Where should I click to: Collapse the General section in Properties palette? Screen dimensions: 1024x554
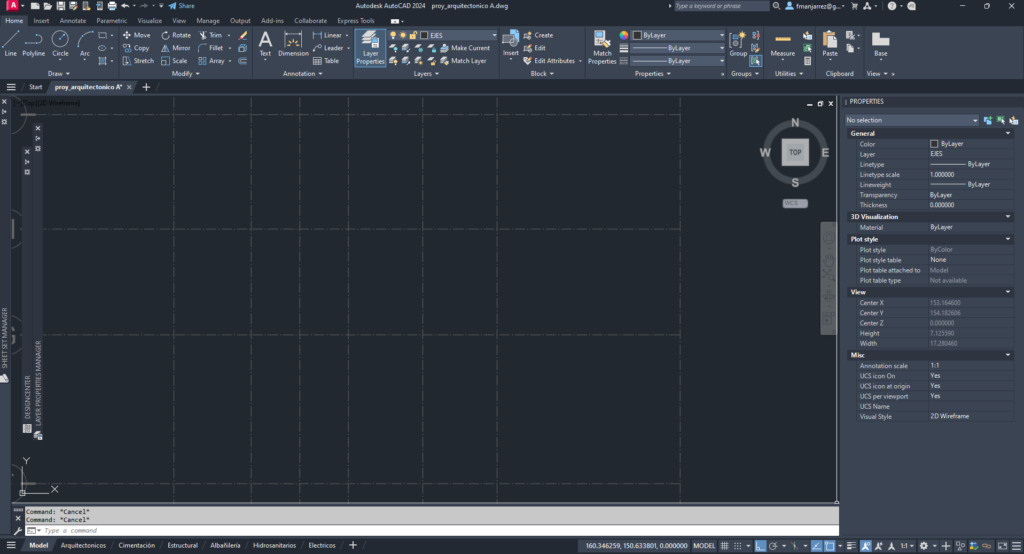tap(1007, 133)
